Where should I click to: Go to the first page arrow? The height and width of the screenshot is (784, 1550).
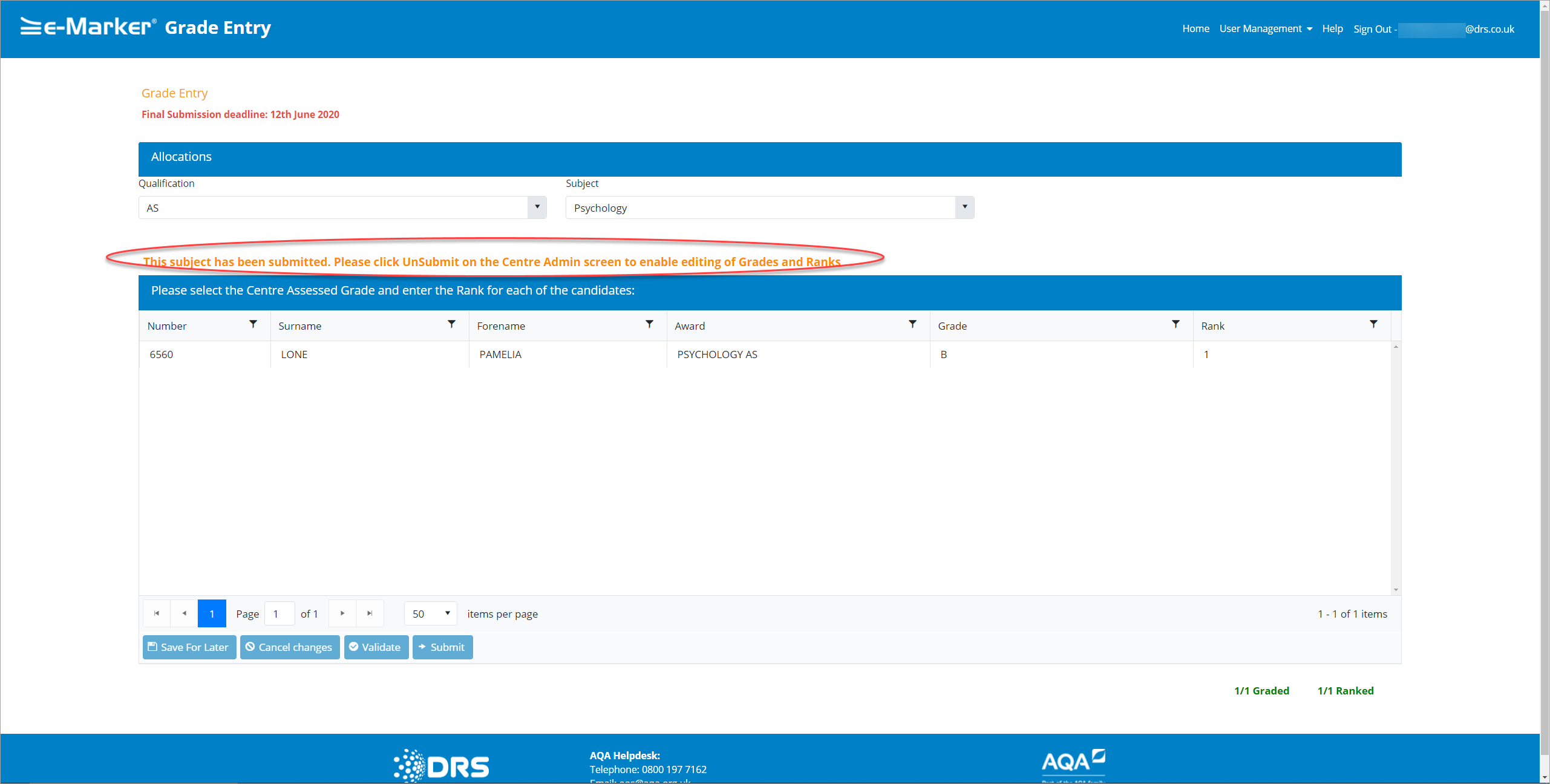tap(157, 613)
